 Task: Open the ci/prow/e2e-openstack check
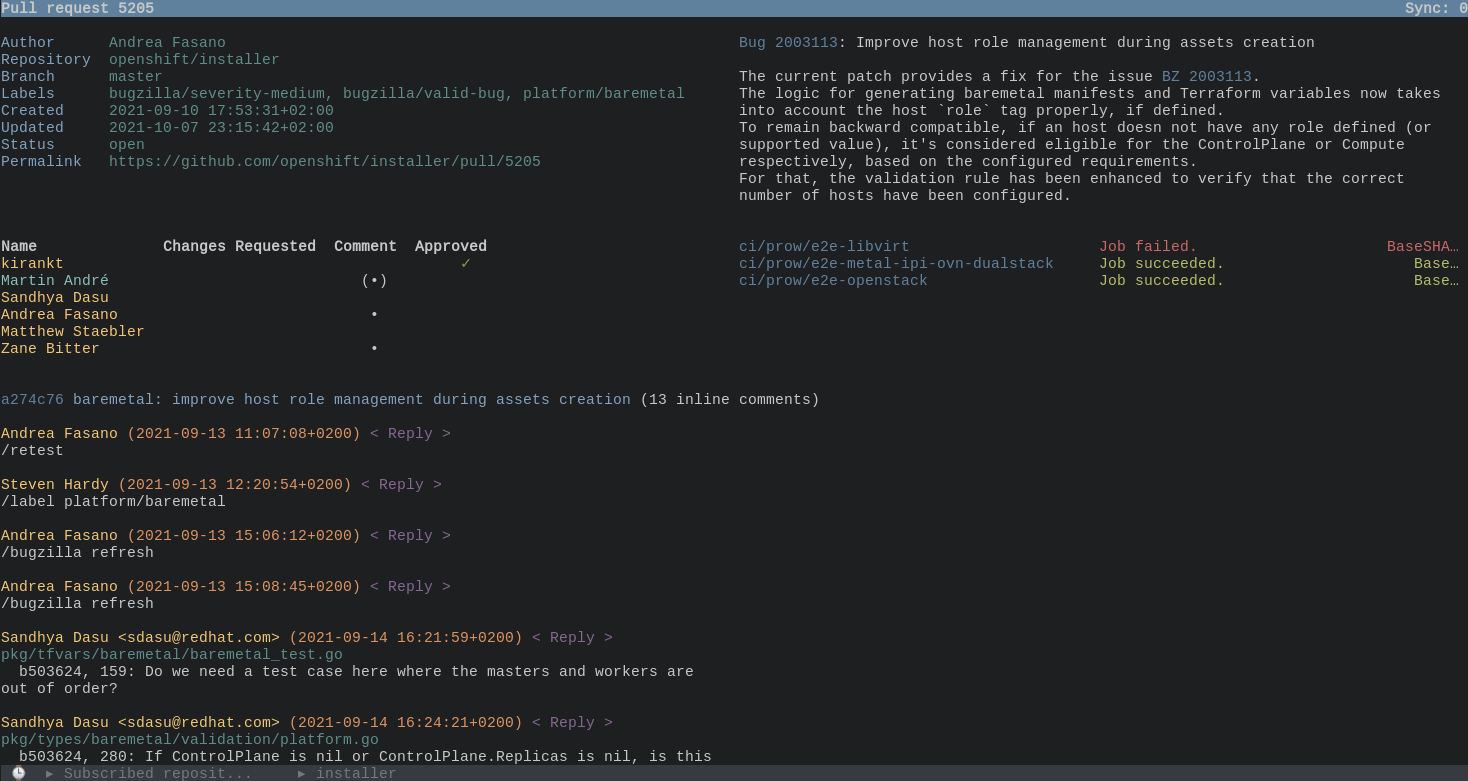833,281
